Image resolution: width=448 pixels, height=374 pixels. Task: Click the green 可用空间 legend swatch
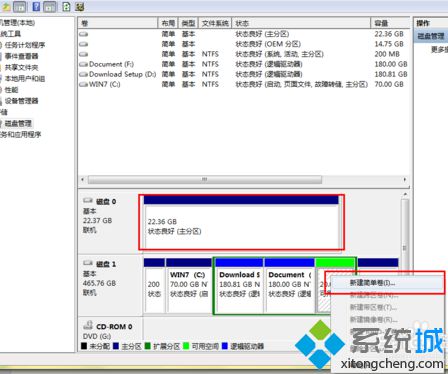click(186, 346)
